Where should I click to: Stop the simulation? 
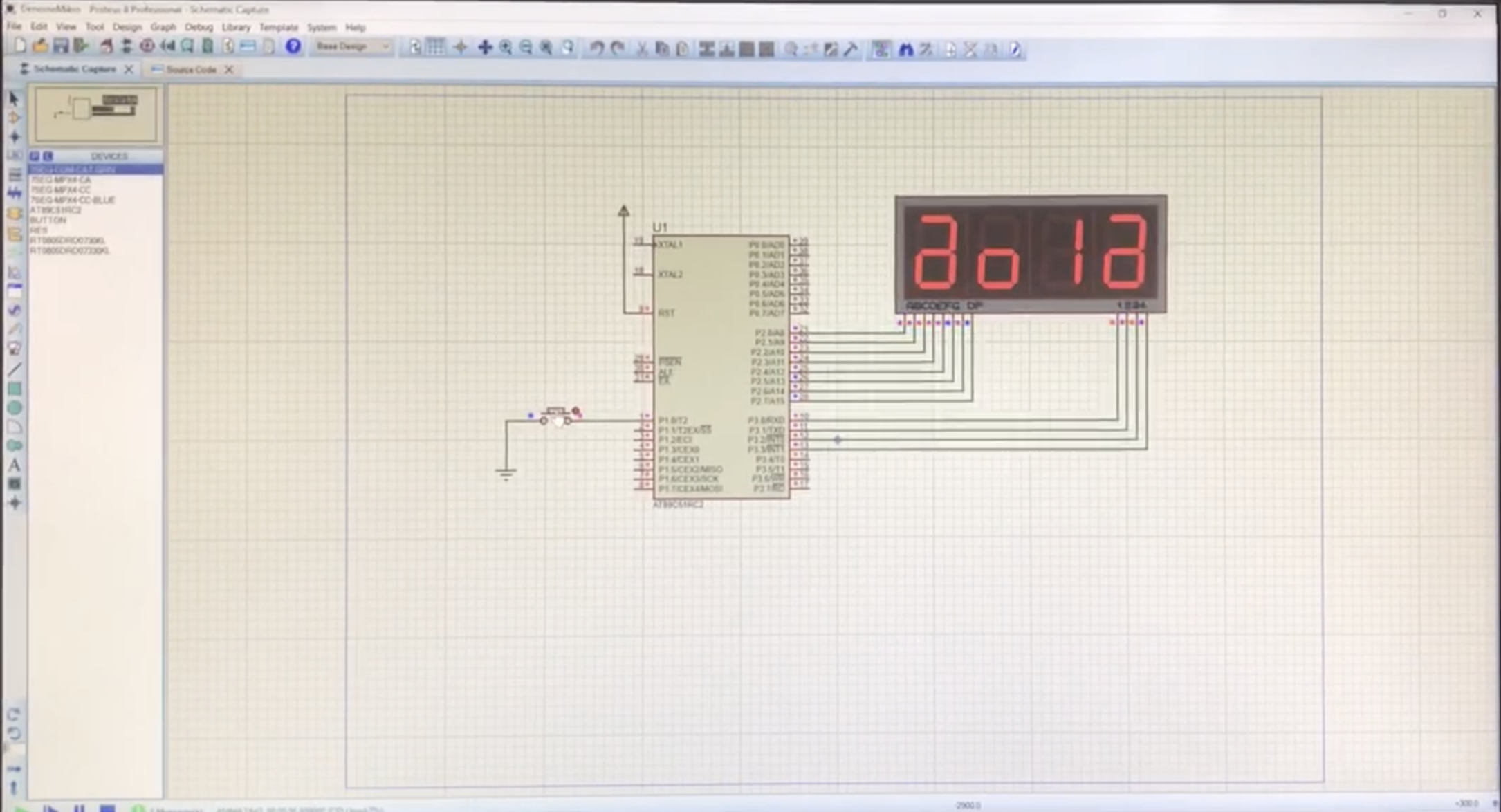(x=107, y=807)
